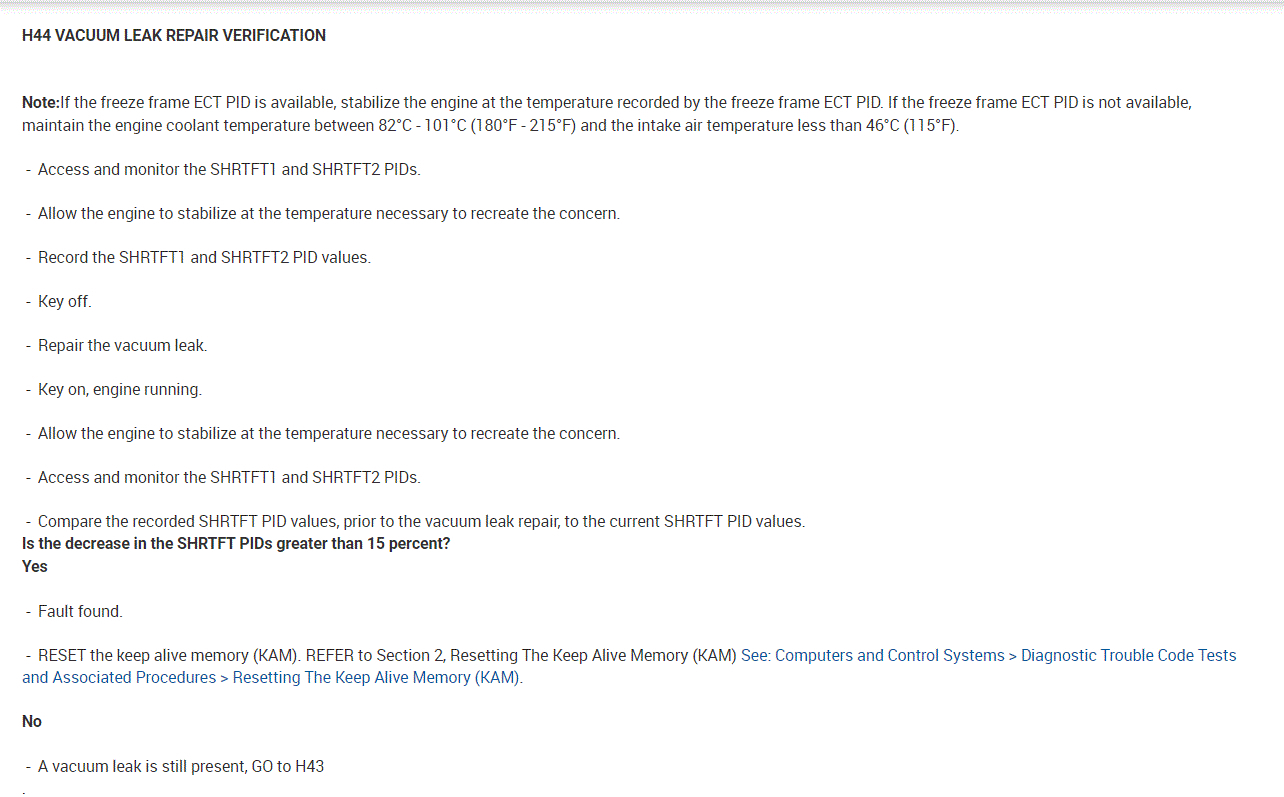Image resolution: width=1284 pixels, height=797 pixels.
Task: Click 'Allow the engine to stabilize' step above Record step
Action: pos(328,214)
